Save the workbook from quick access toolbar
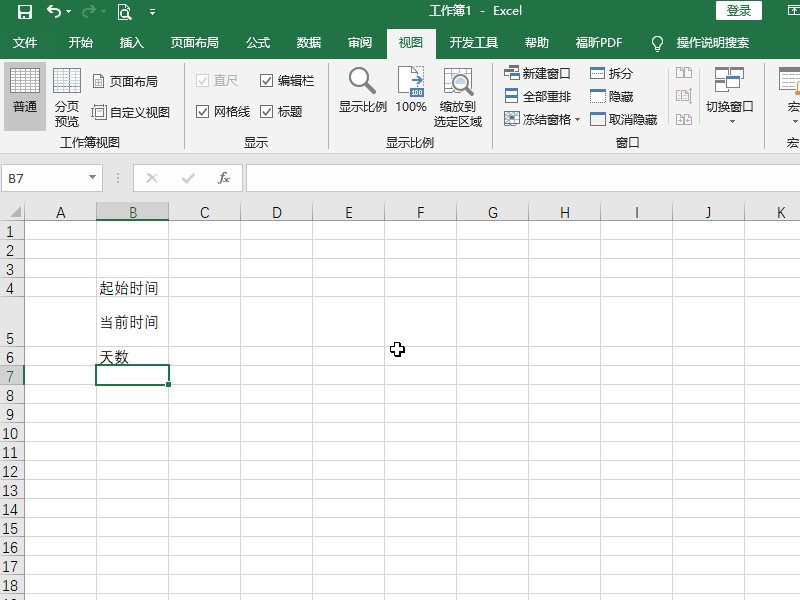Viewport: 800px width, 600px height. click(x=27, y=11)
